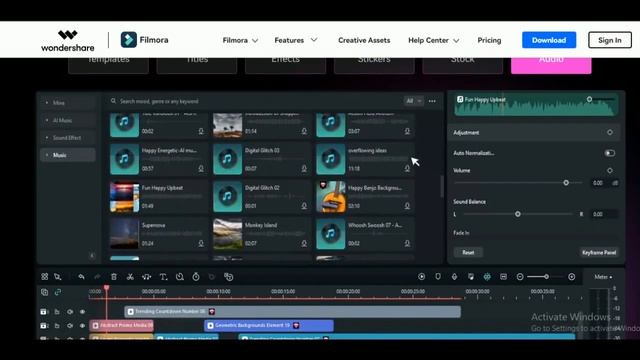Click the plus zoom-in icon on timeline
640x360 pixels.
572,277
